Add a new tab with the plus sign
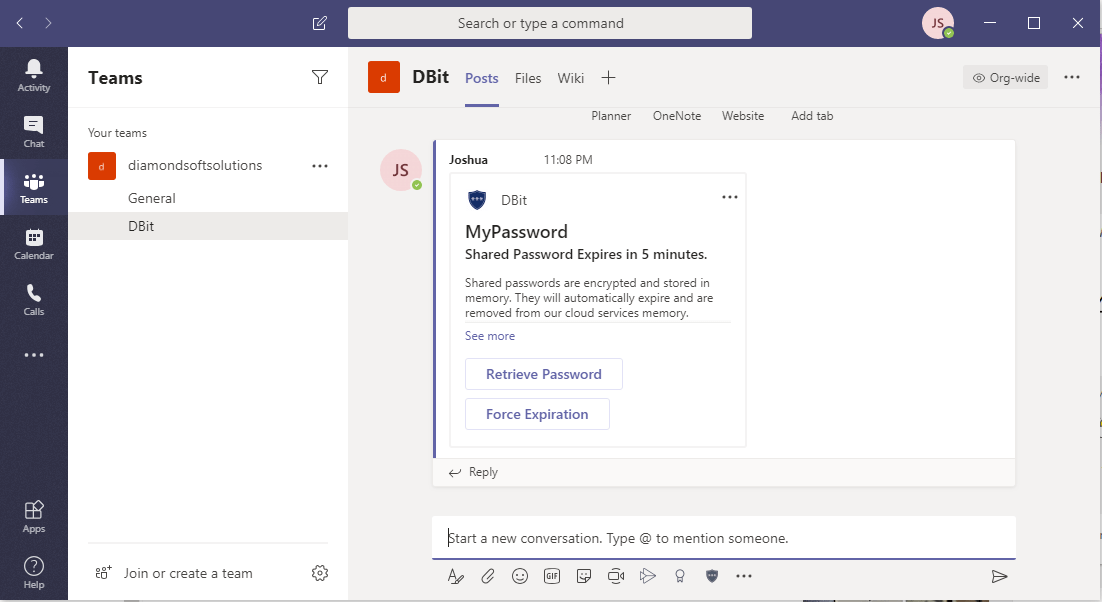 coord(608,77)
